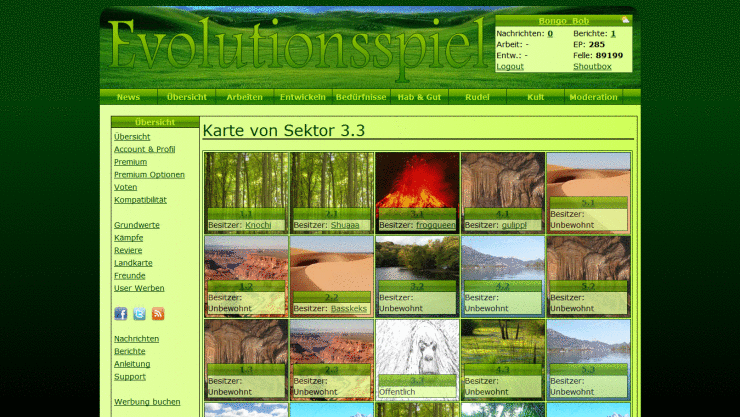Select mountain lake tile 4.2
Screen dimensions: 740x417
point(503,276)
